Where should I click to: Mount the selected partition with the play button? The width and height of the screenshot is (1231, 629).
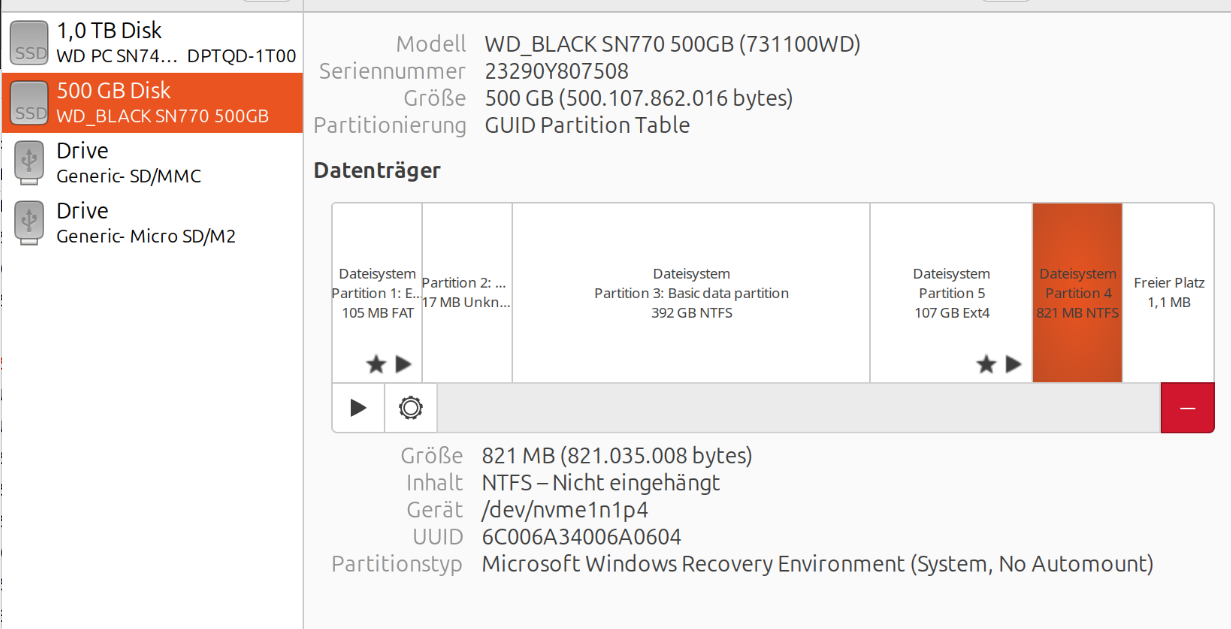pyautogui.click(x=358, y=408)
